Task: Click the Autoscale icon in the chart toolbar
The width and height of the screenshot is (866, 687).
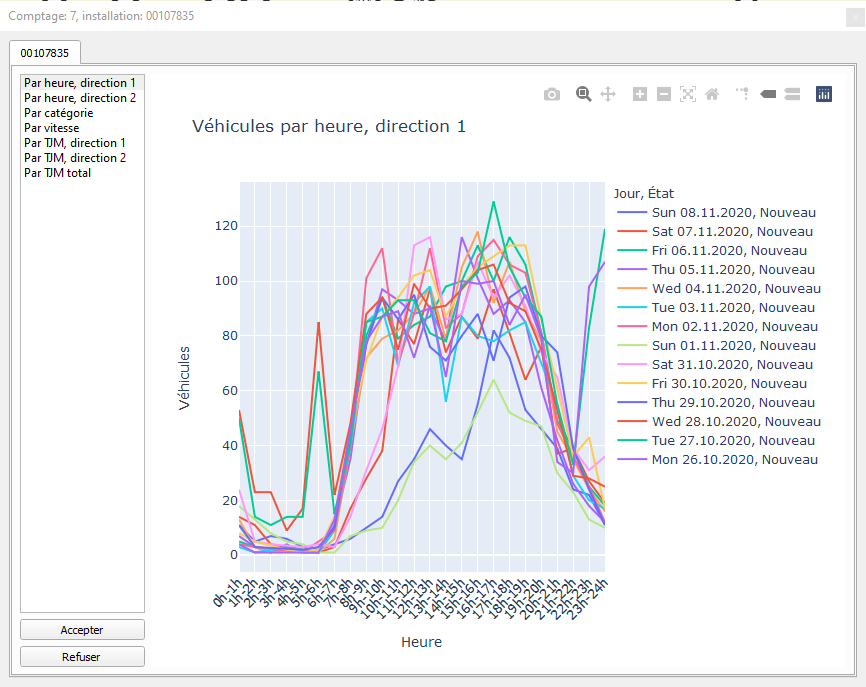Action: click(687, 93)
